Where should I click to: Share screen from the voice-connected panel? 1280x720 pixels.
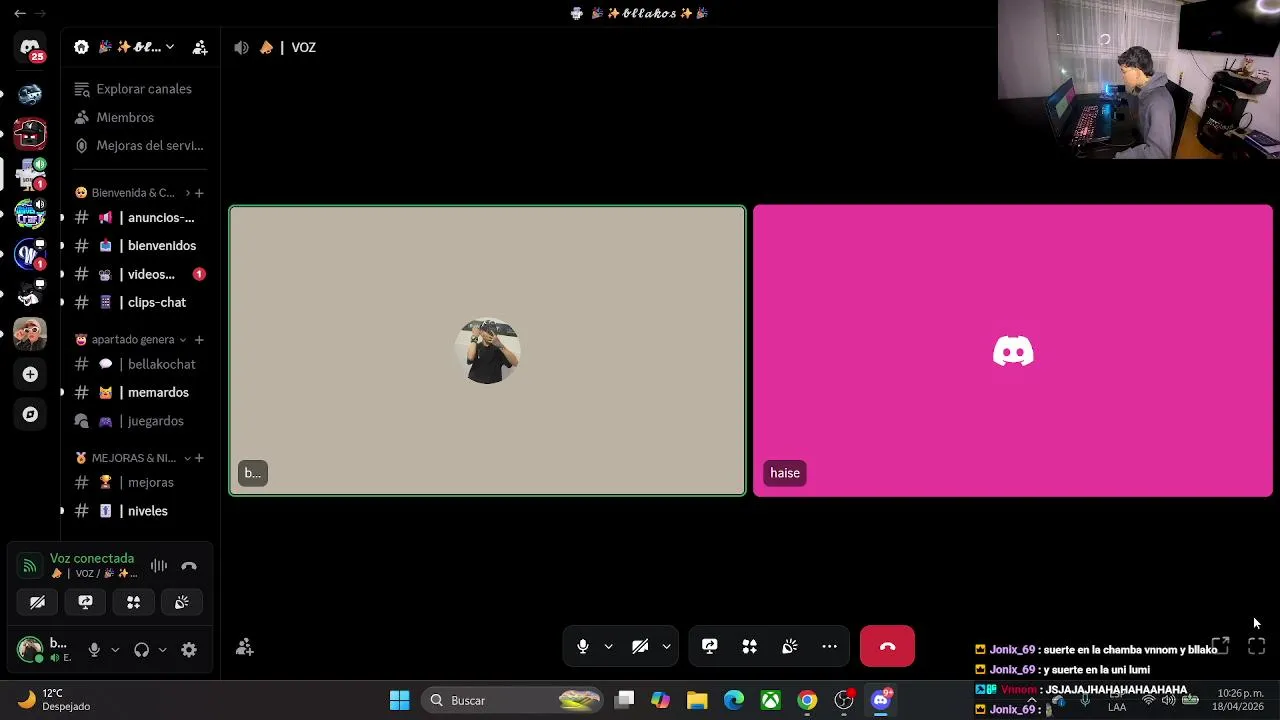point(85,602)
